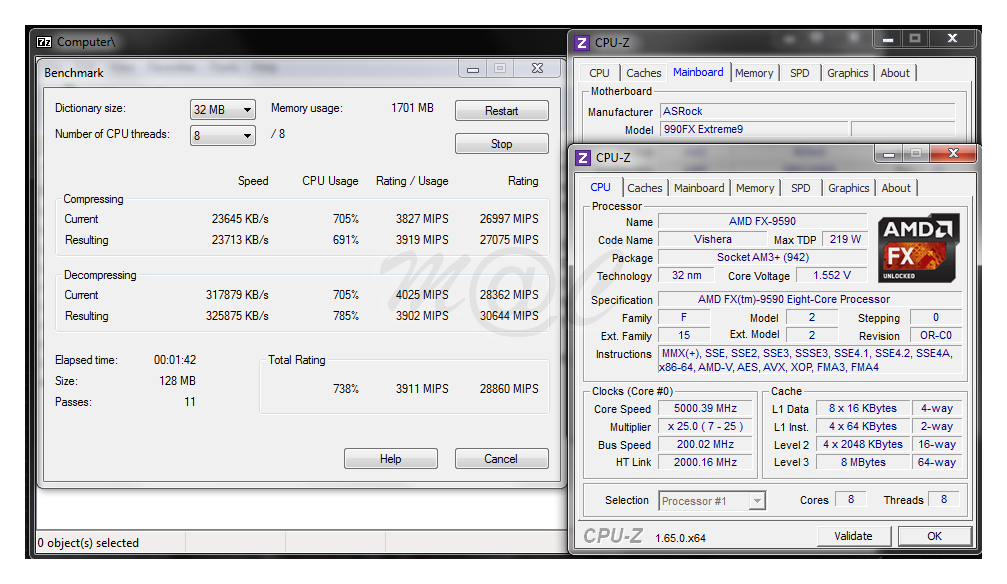Viewport: 1007px width, 584px height.
Task: Select SPD tab in the front CPU-Z window
Action: coord(801,188)
